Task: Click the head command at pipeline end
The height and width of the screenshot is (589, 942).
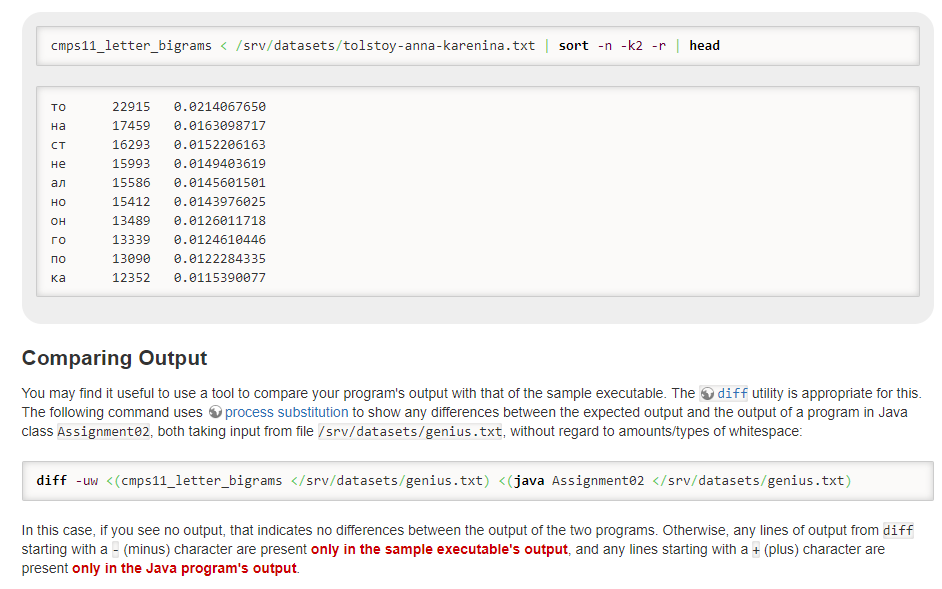Action: tap(704, 45)
